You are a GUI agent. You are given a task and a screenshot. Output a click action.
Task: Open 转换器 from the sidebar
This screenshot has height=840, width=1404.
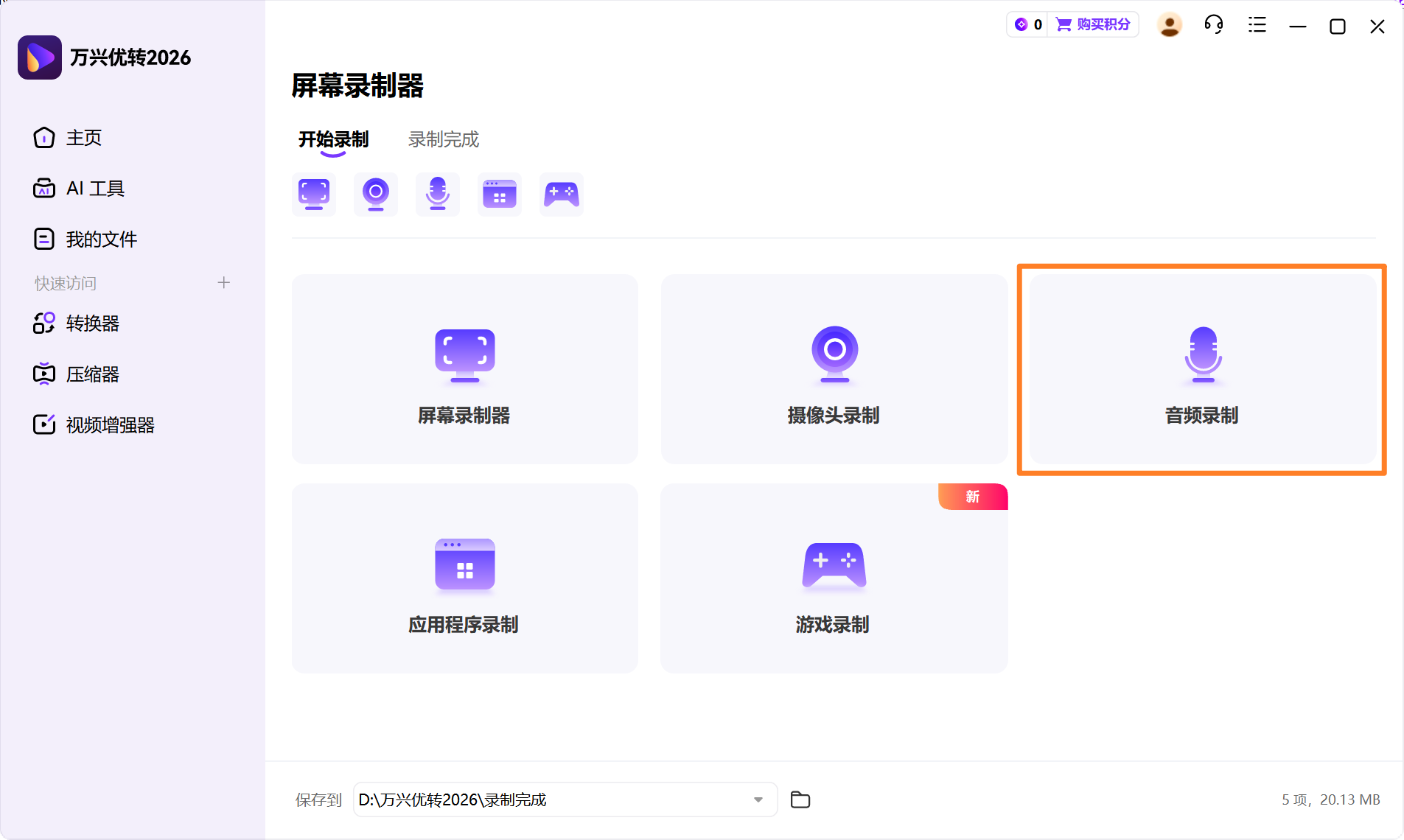[x=91, y=323]
